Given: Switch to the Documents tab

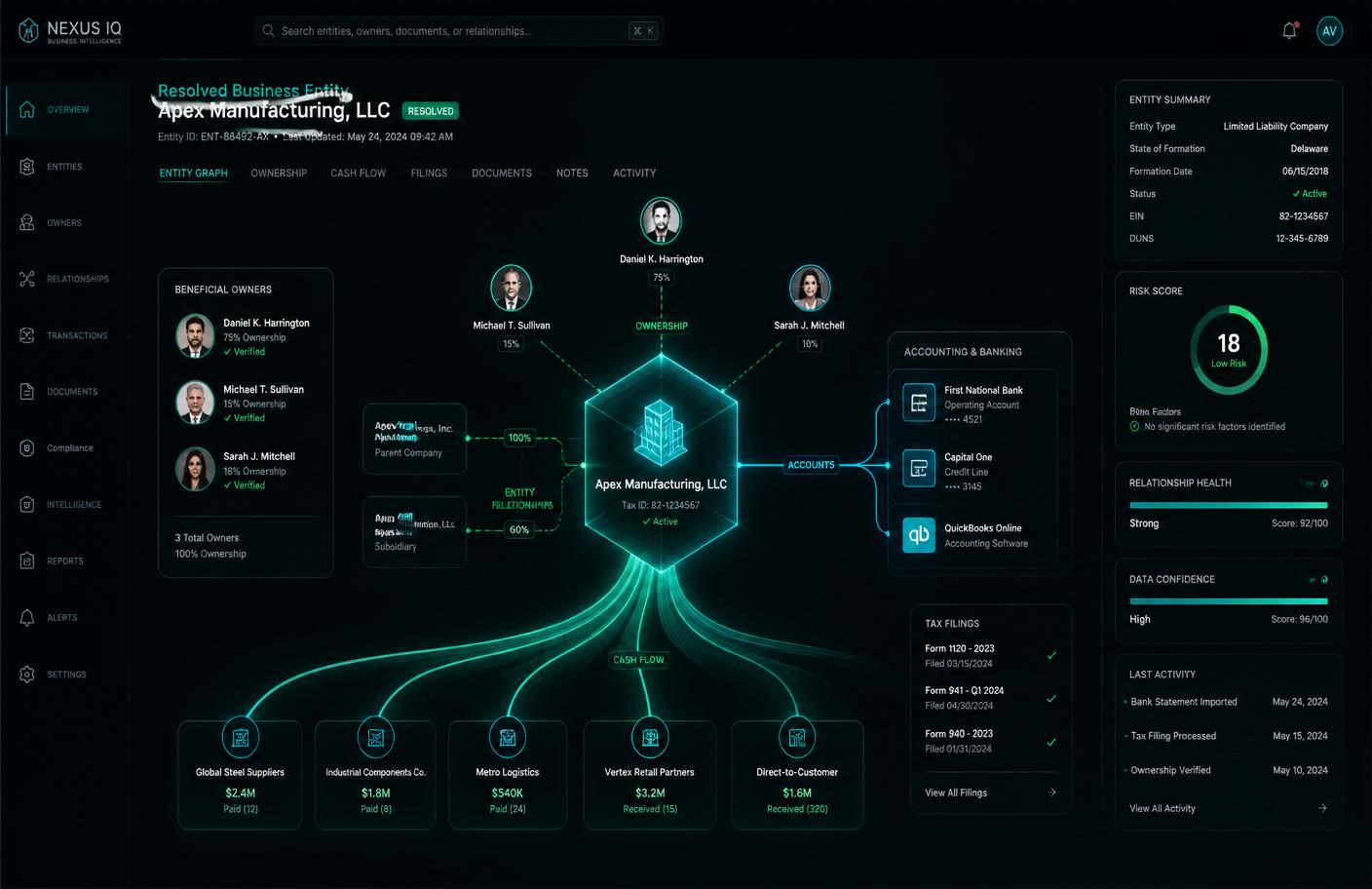Looking at the screenshot, I should point(502,173).
